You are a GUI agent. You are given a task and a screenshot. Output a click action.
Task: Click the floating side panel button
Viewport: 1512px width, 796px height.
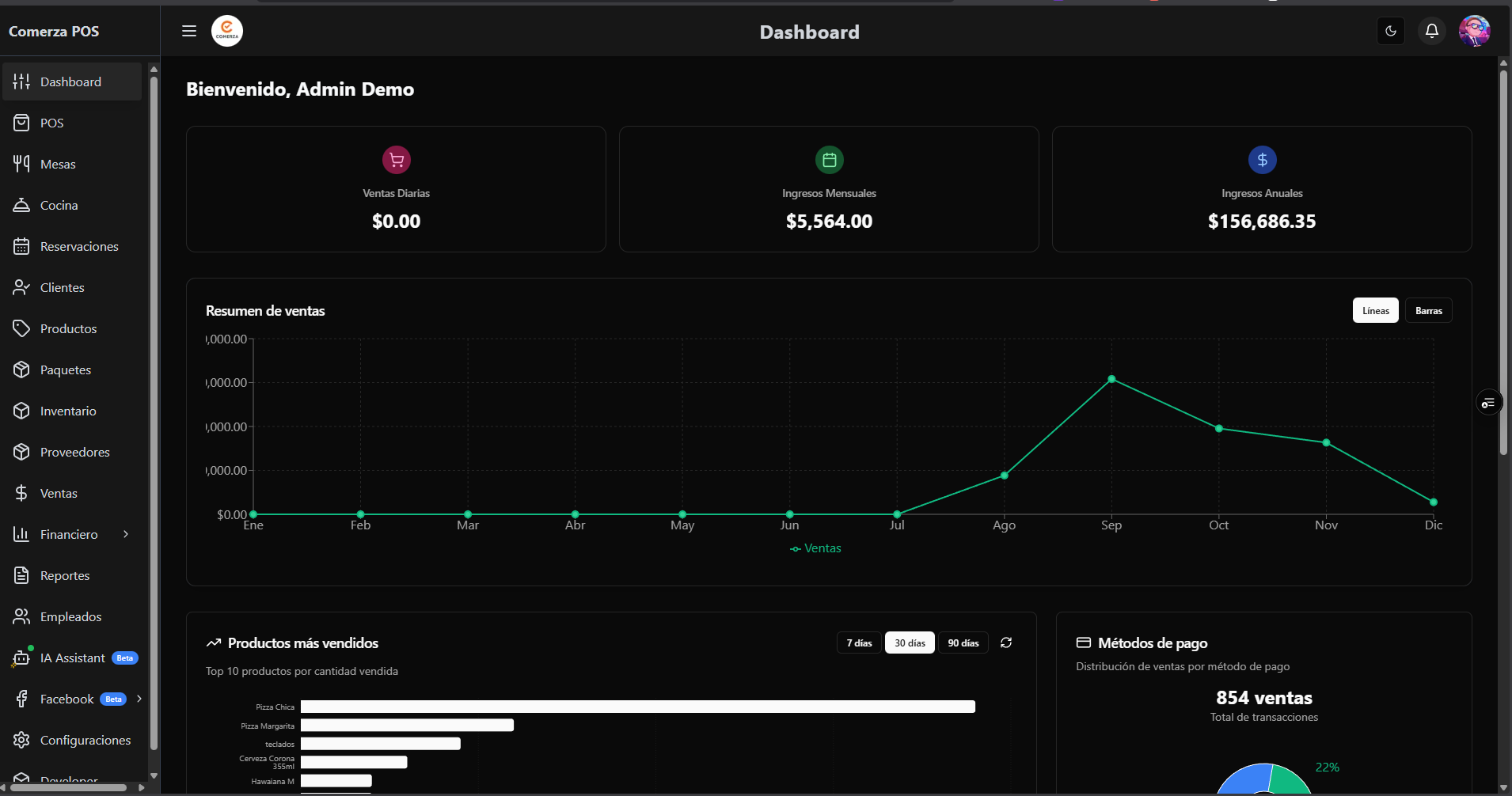tap(1488, 403)
